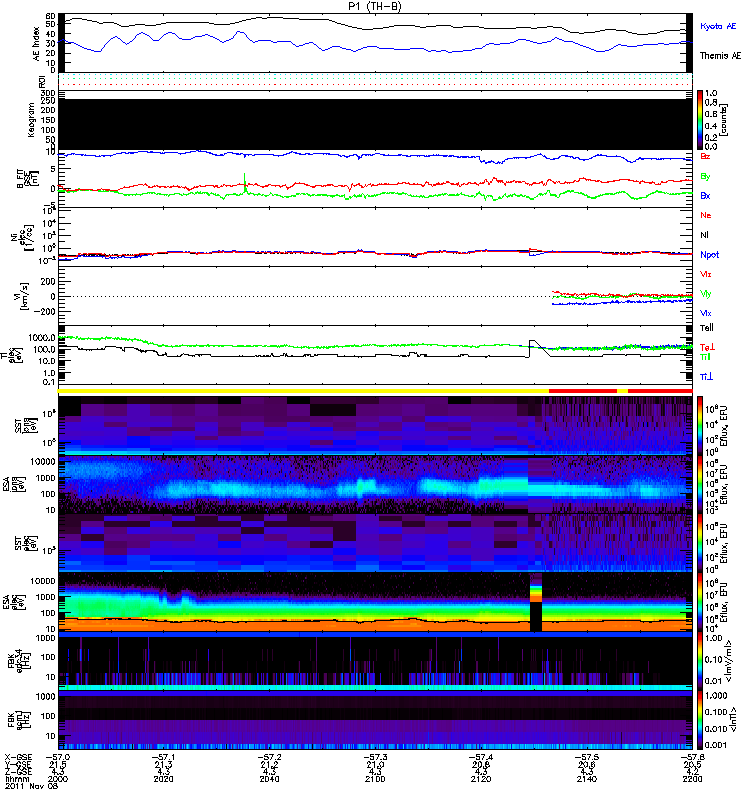Viewport: 750px width, 800px height.
Task: Click the ESA electron Eflux color bar
Action: click(x=700, y=602)
